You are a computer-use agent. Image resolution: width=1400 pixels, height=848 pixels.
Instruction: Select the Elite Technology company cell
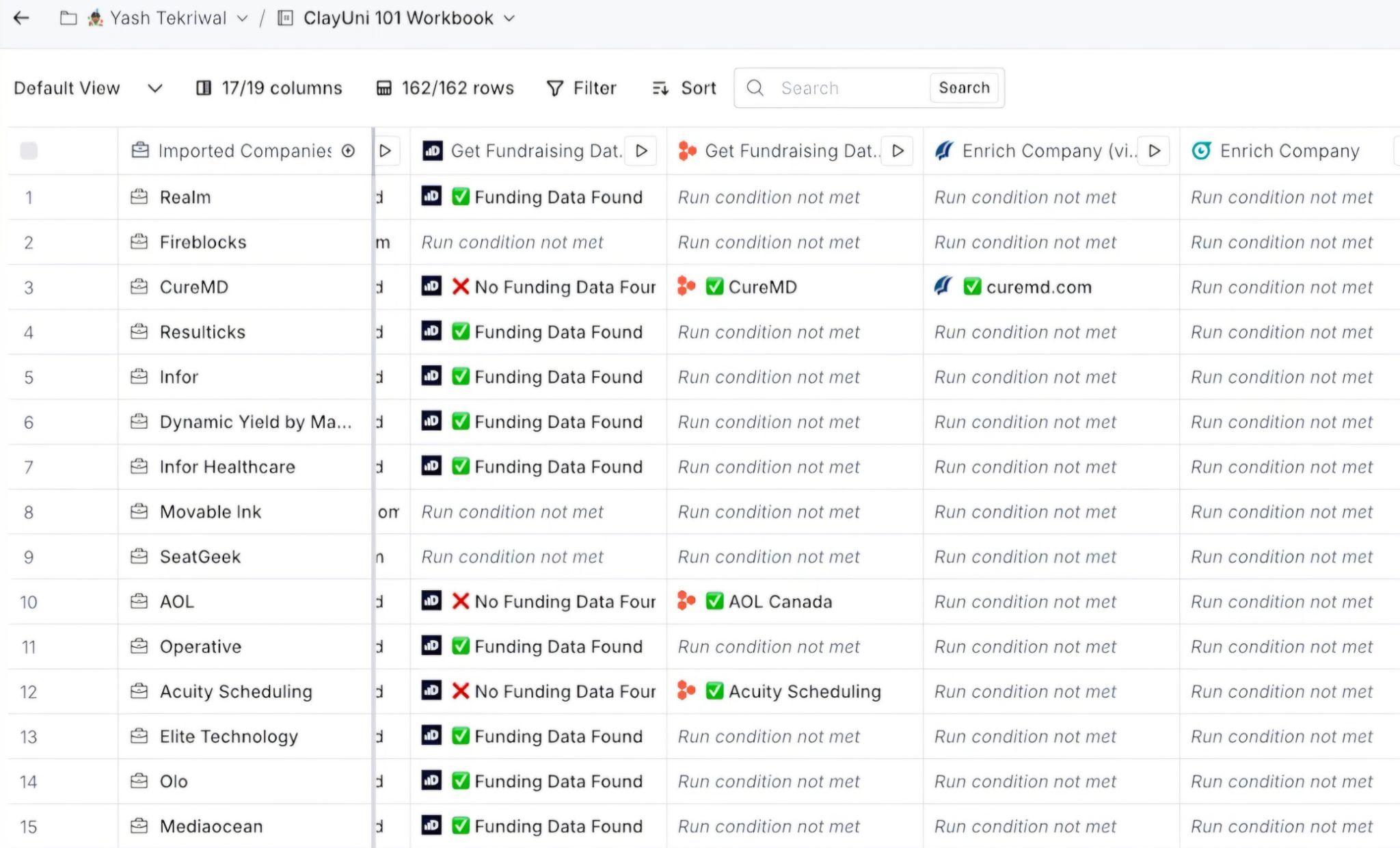pos(245,737)
